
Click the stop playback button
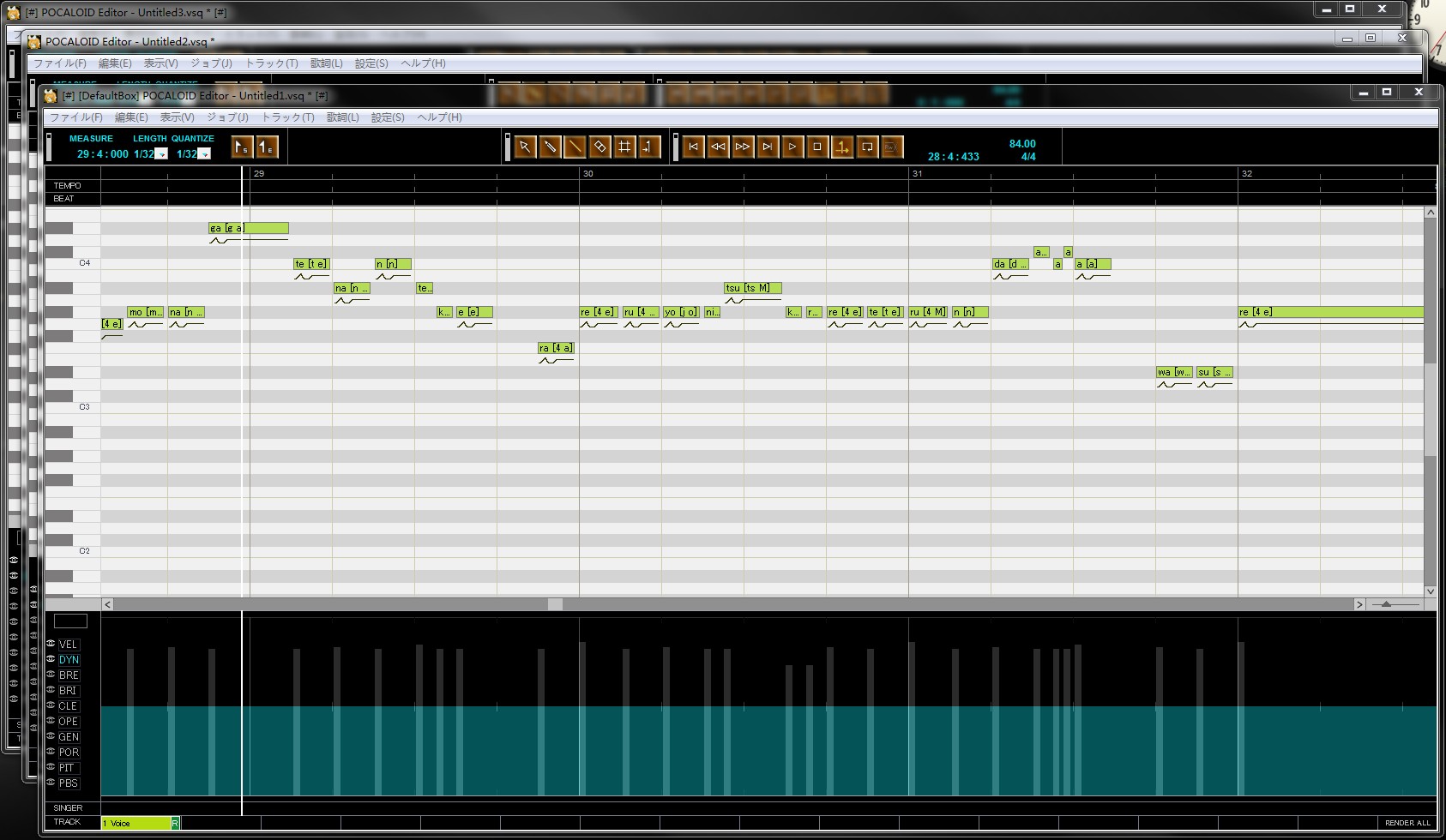click(817, 147)
